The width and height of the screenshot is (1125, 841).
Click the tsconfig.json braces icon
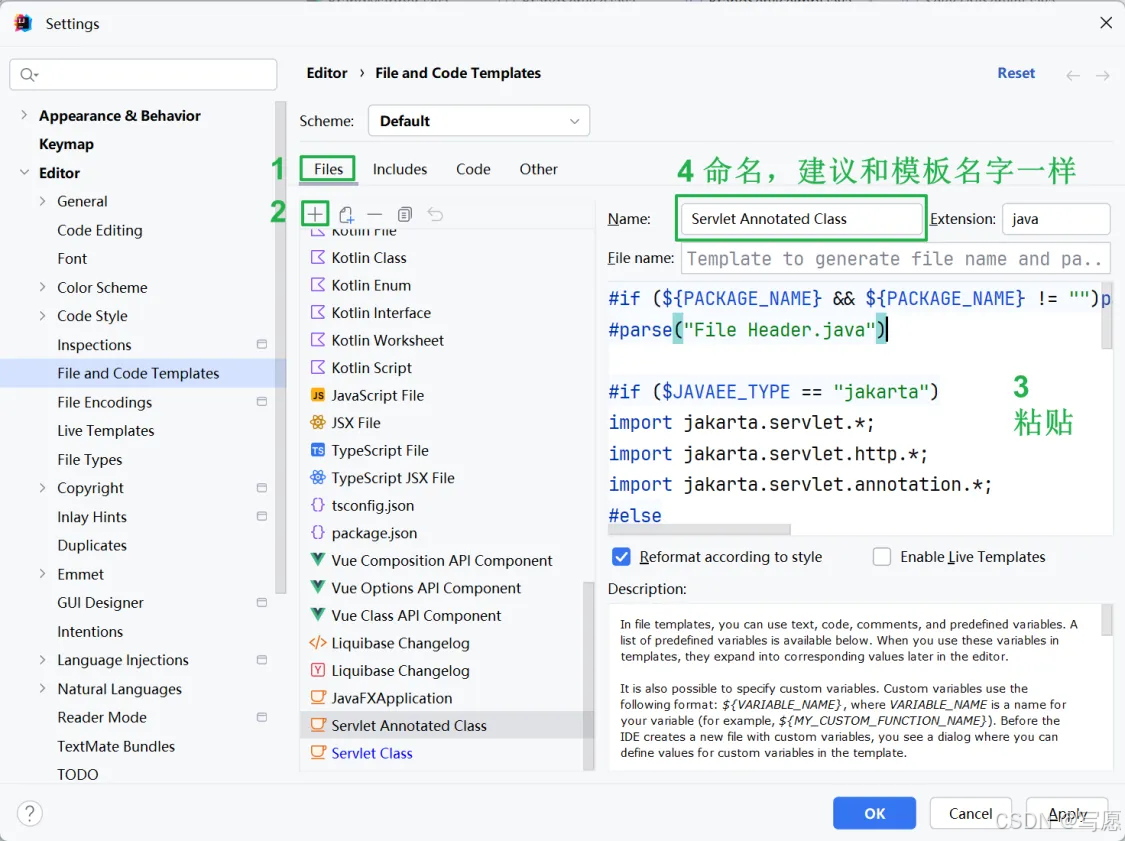tap(318, 505)
